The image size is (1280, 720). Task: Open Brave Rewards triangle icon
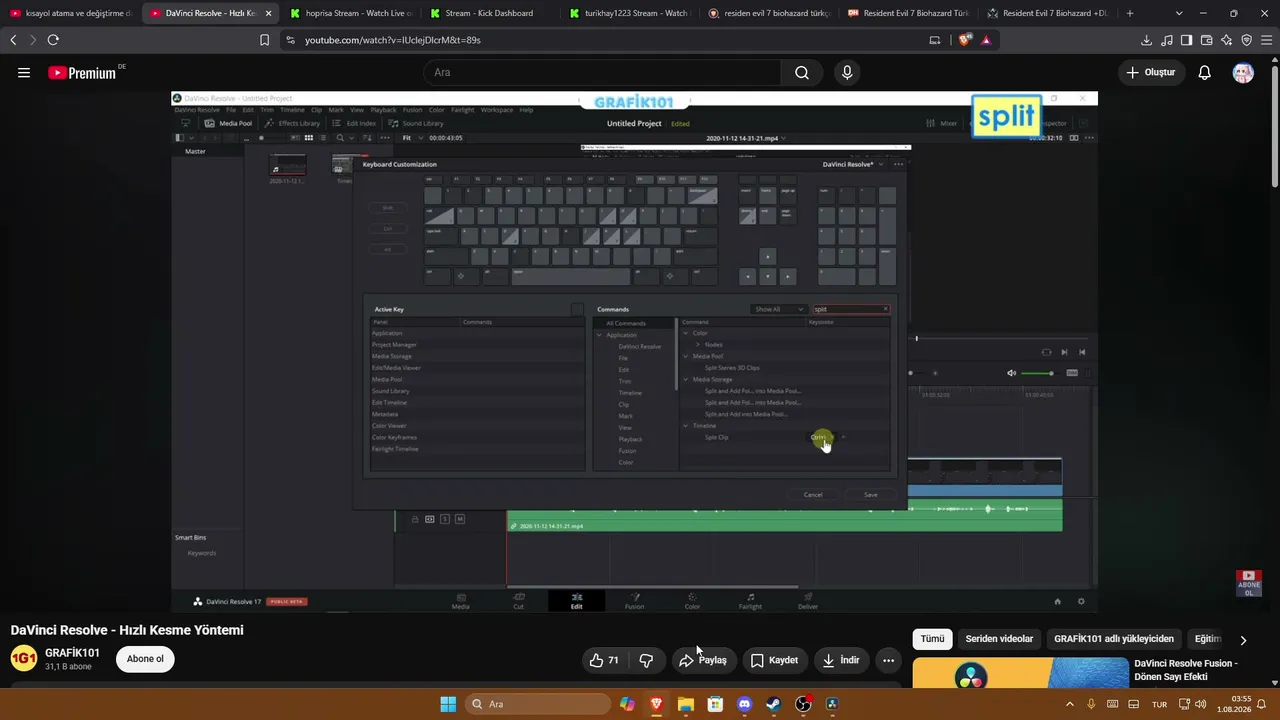point(986,40)
